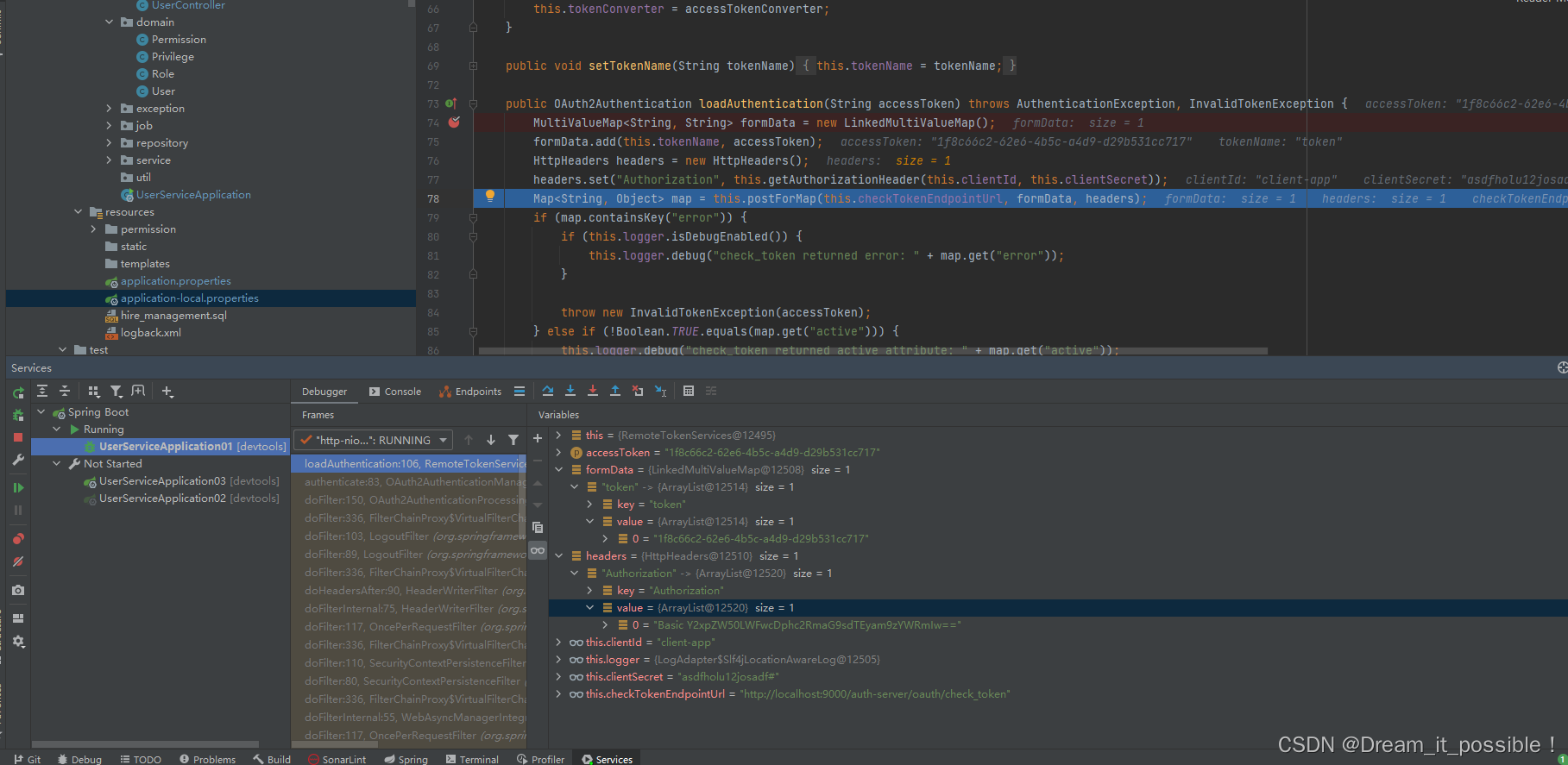The width and height of the screenshot is (1568, 765).
Task: Switch to the Debugger tab
Action: 324,392
